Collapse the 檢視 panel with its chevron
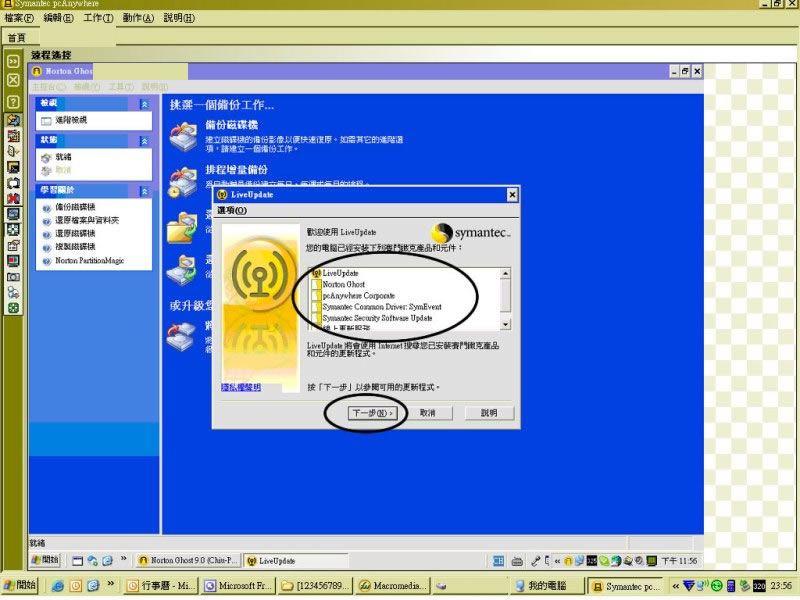This screenshot has width=800, height=600. pos(144,104)
